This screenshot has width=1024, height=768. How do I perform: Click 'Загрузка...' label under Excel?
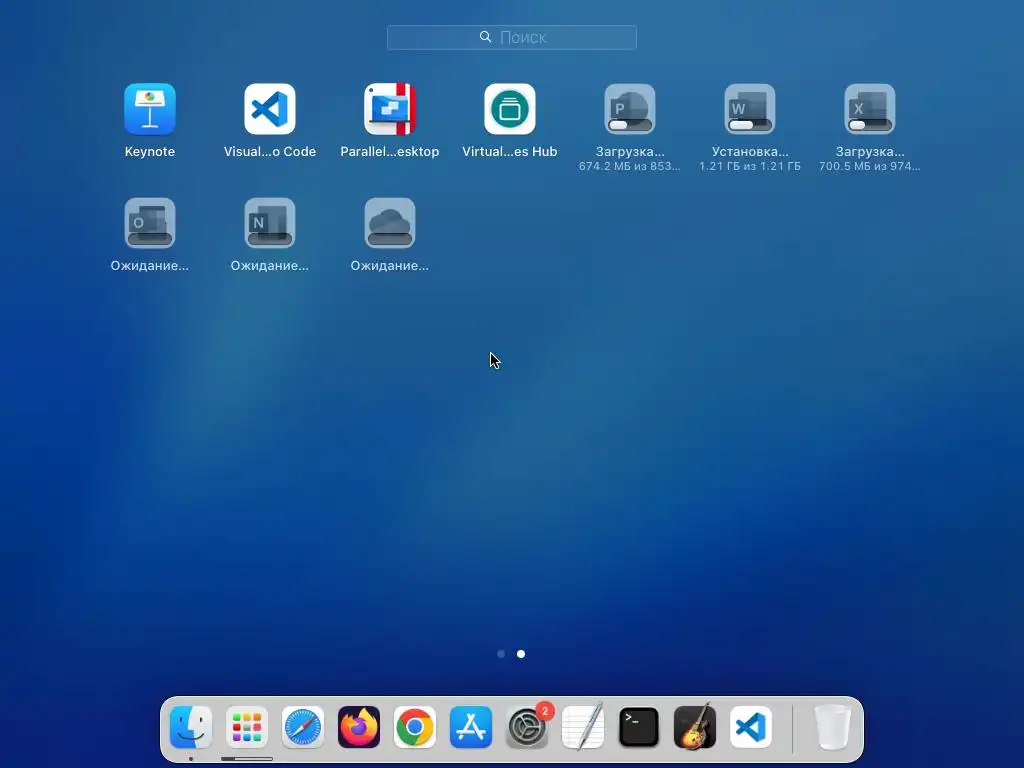(x=870, y=152)
